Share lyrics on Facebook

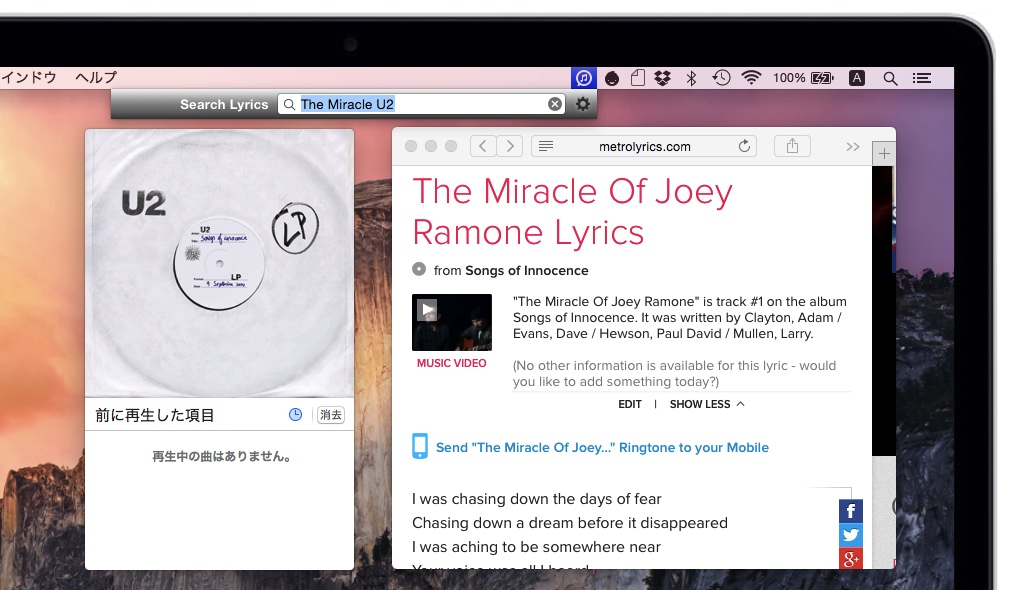pos(850,511)
